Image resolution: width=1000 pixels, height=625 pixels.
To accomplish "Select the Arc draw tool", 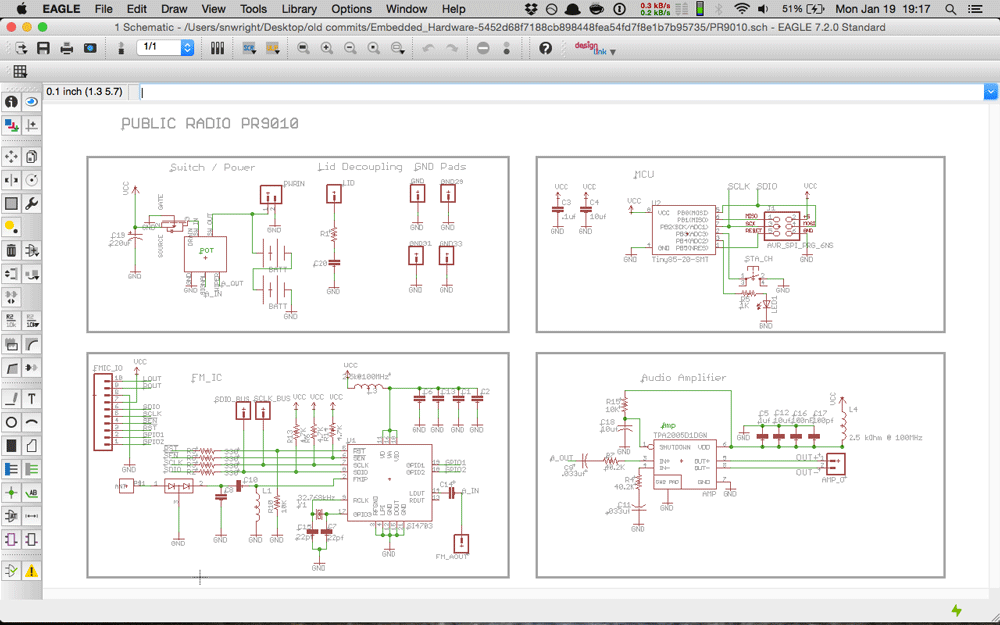I will tap(31, 422).
